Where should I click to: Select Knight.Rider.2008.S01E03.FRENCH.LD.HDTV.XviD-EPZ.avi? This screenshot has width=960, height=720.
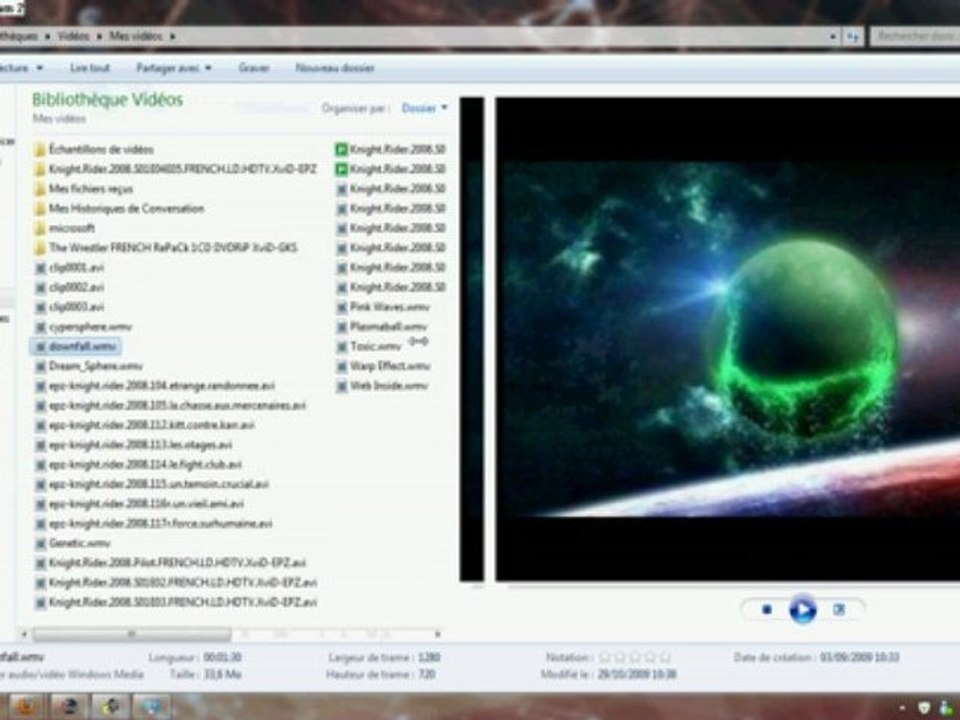(x=182, y=602)
